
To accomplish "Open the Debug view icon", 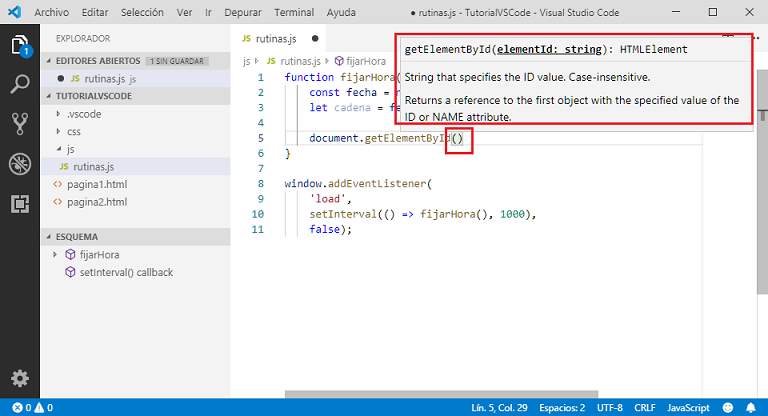I will pyautogui.click(x=20, y=164).
